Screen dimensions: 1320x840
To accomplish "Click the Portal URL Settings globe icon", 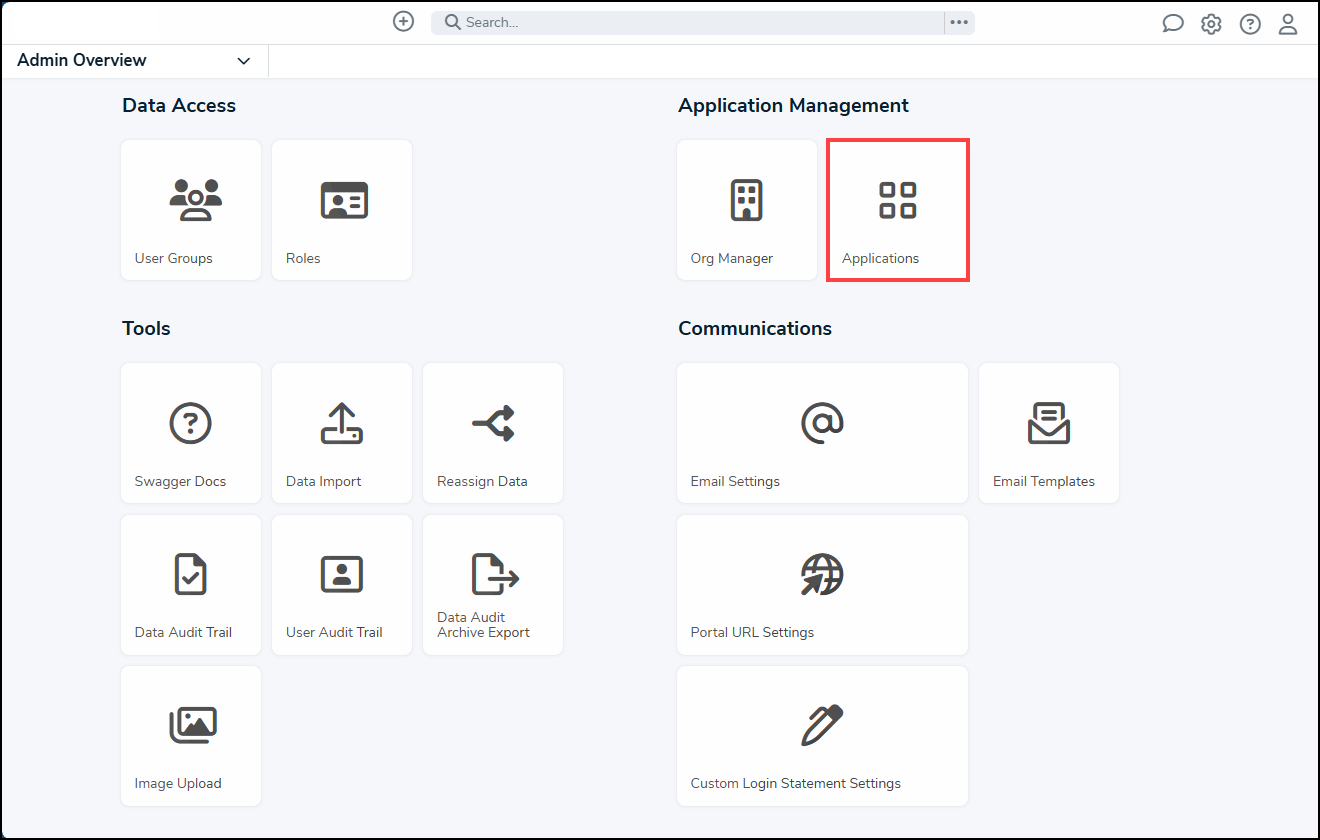I will [x=822, y=574].
